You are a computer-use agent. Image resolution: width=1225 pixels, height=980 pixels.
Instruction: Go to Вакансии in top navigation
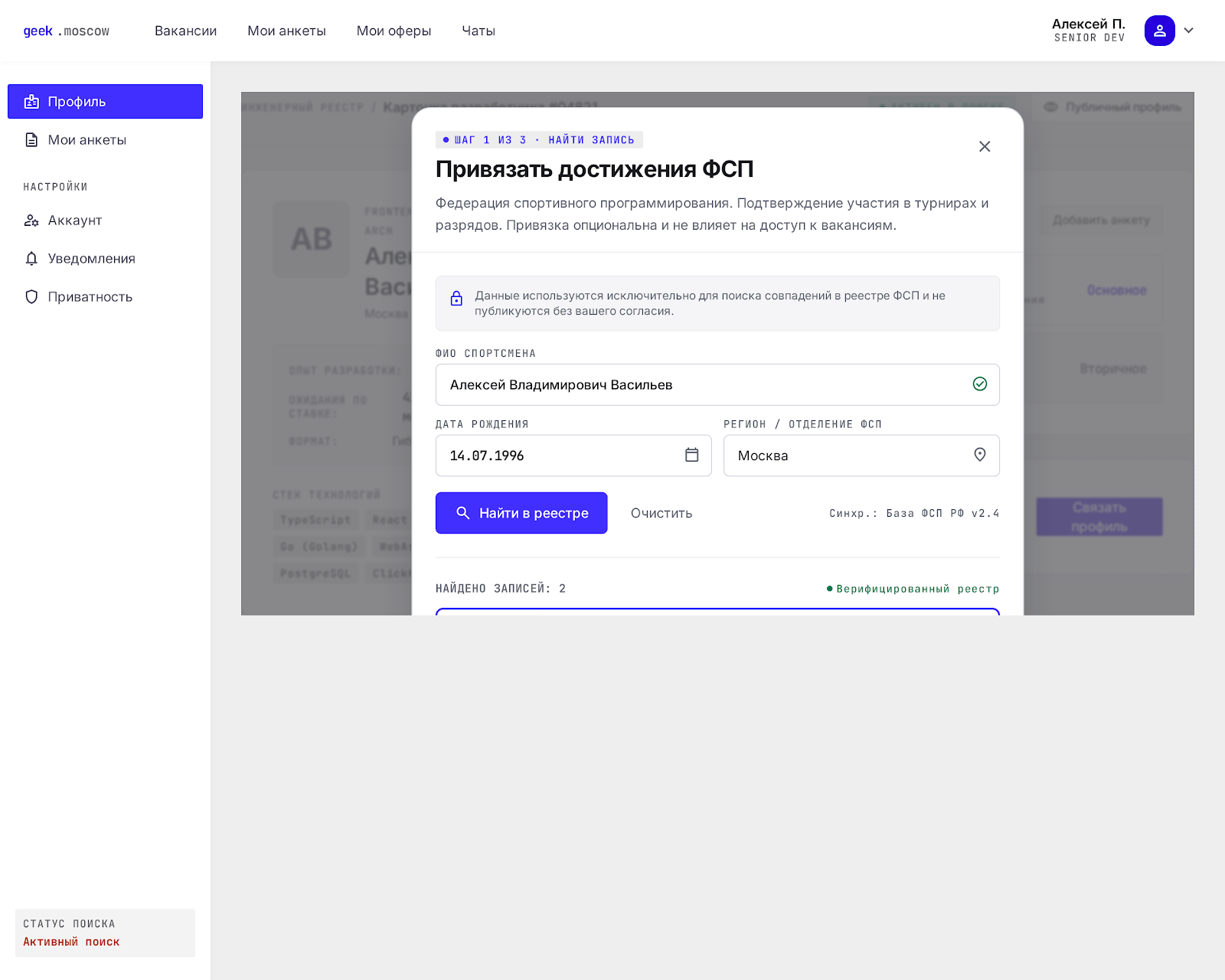pyautogui.click(x=186, y=31)
